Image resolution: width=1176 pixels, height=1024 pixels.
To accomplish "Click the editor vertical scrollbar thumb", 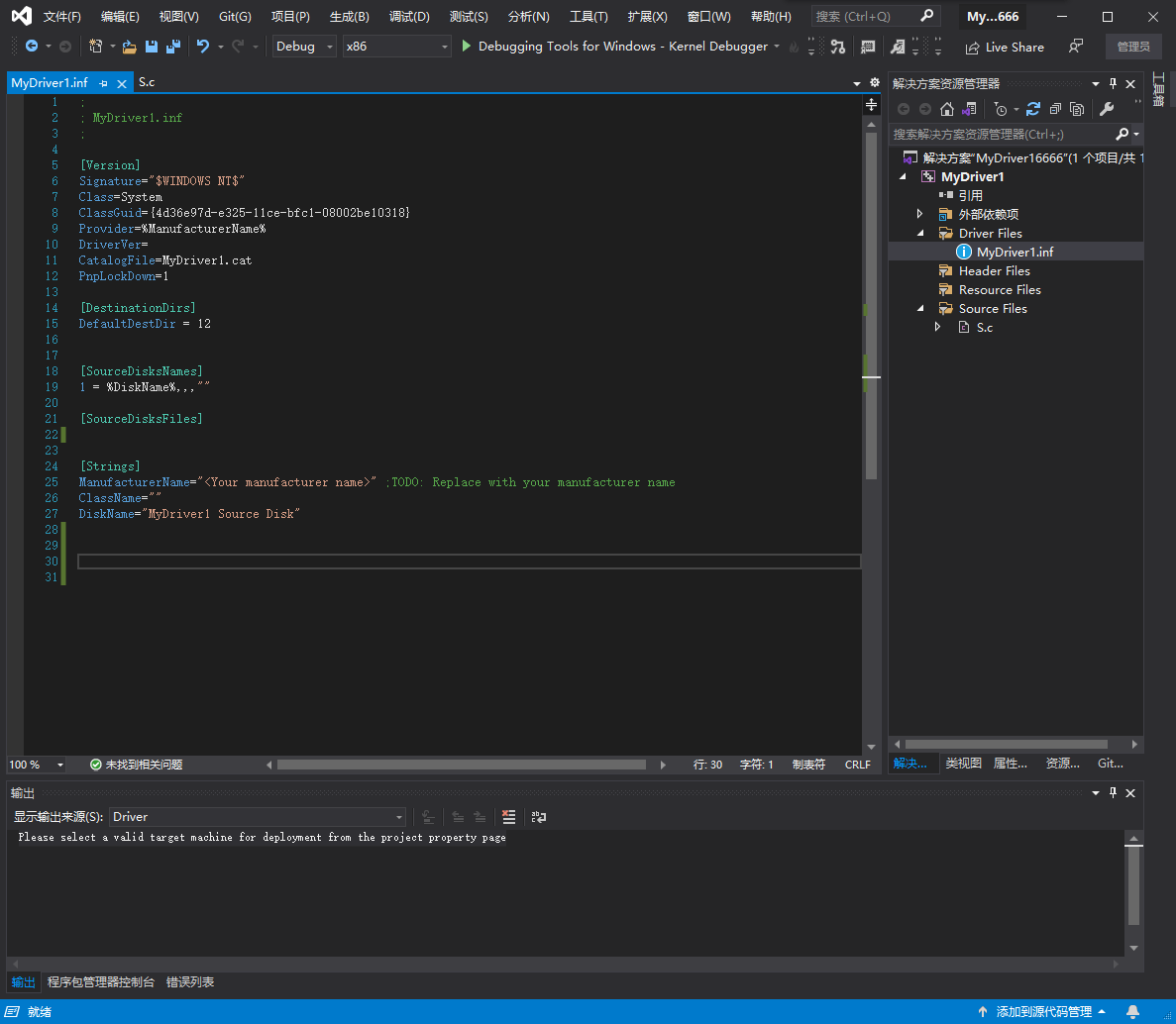I will (871, 305).
